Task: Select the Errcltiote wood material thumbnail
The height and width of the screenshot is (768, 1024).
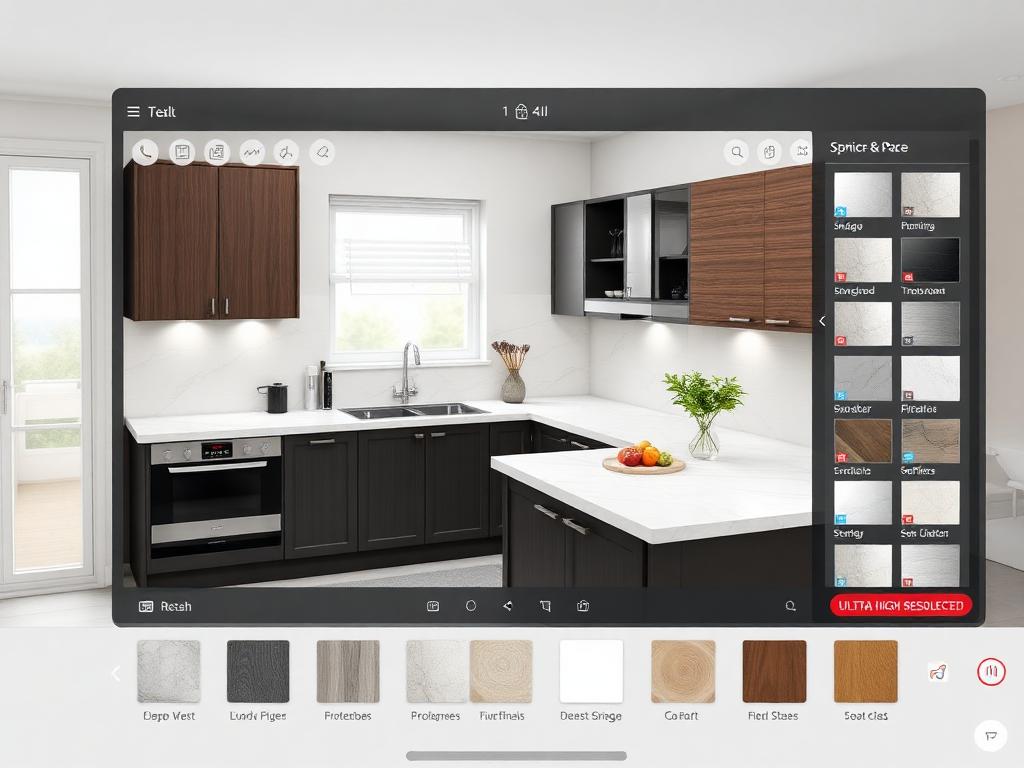Action: [862, 441]
